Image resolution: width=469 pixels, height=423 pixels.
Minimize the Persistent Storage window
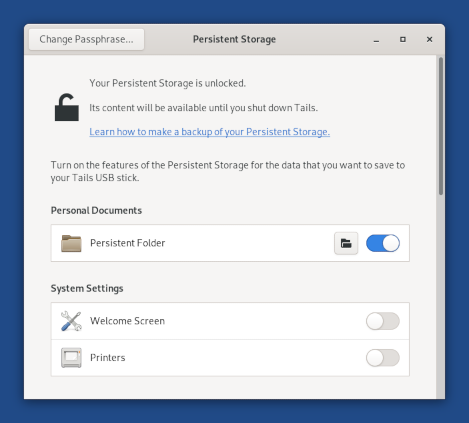pos(376,40)
